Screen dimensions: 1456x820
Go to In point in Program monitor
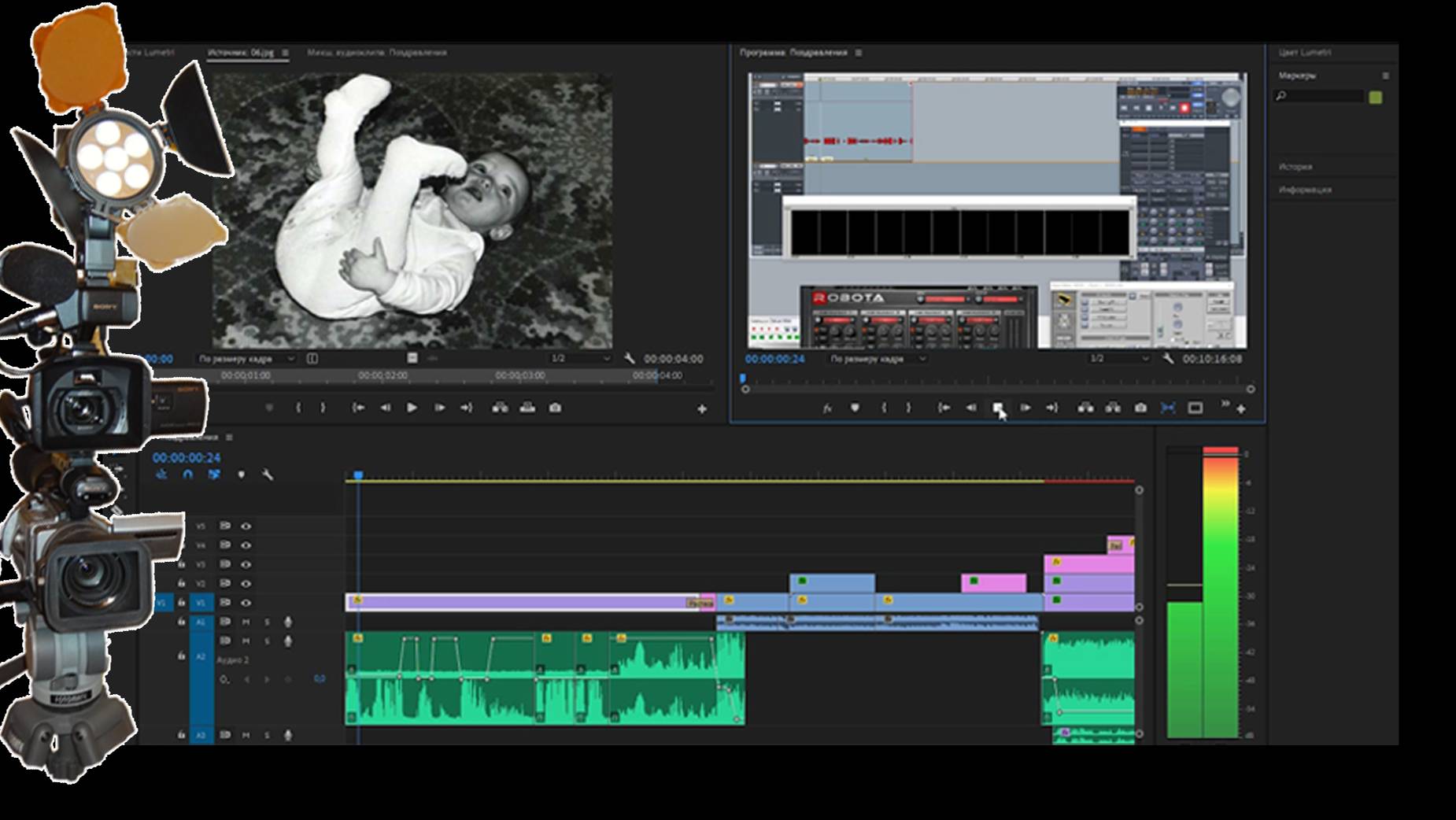point(944,408)
